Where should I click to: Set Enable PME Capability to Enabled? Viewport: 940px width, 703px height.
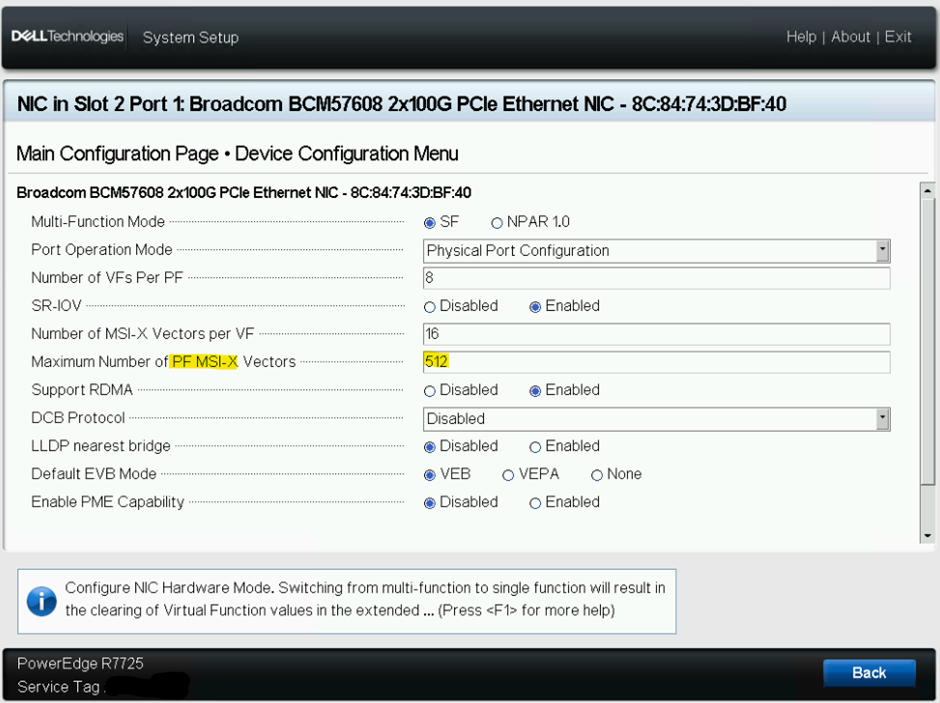point(535,503)
